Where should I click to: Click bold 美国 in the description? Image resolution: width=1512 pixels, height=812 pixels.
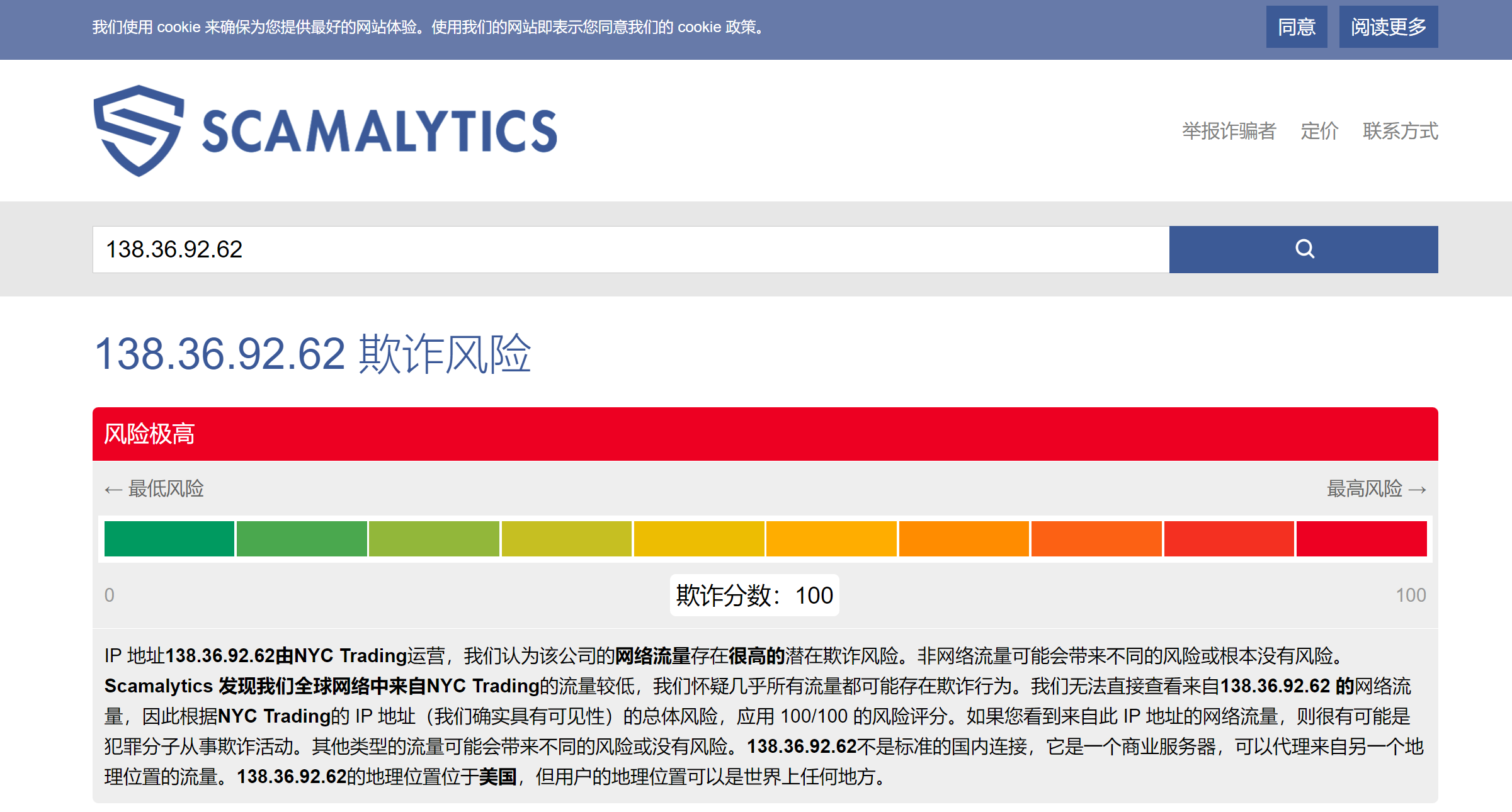pos(497,777)
